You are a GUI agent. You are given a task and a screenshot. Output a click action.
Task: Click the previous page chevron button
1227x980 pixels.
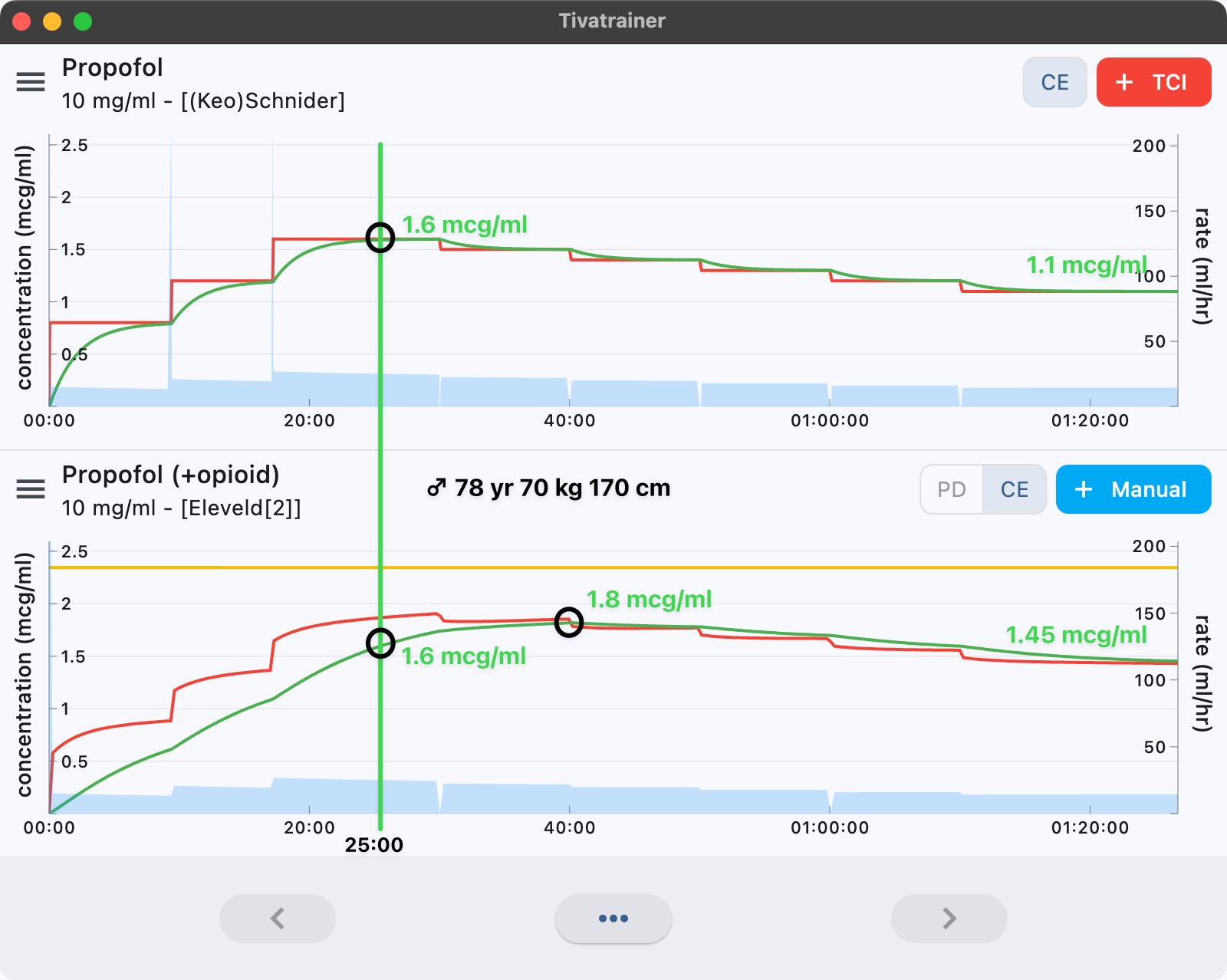[278, 918]
